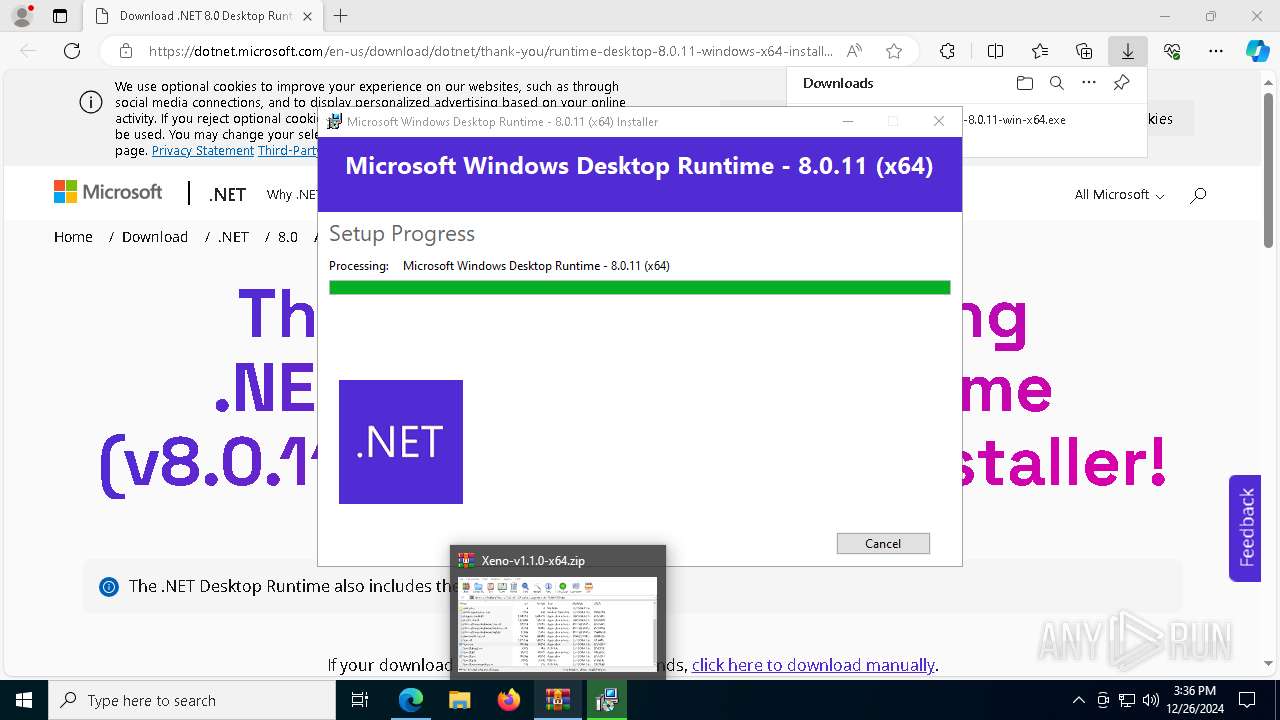Open Edge Settings and more menu
The height and width of the screenshot is (720, 1280).
(x=1216, y=51)
